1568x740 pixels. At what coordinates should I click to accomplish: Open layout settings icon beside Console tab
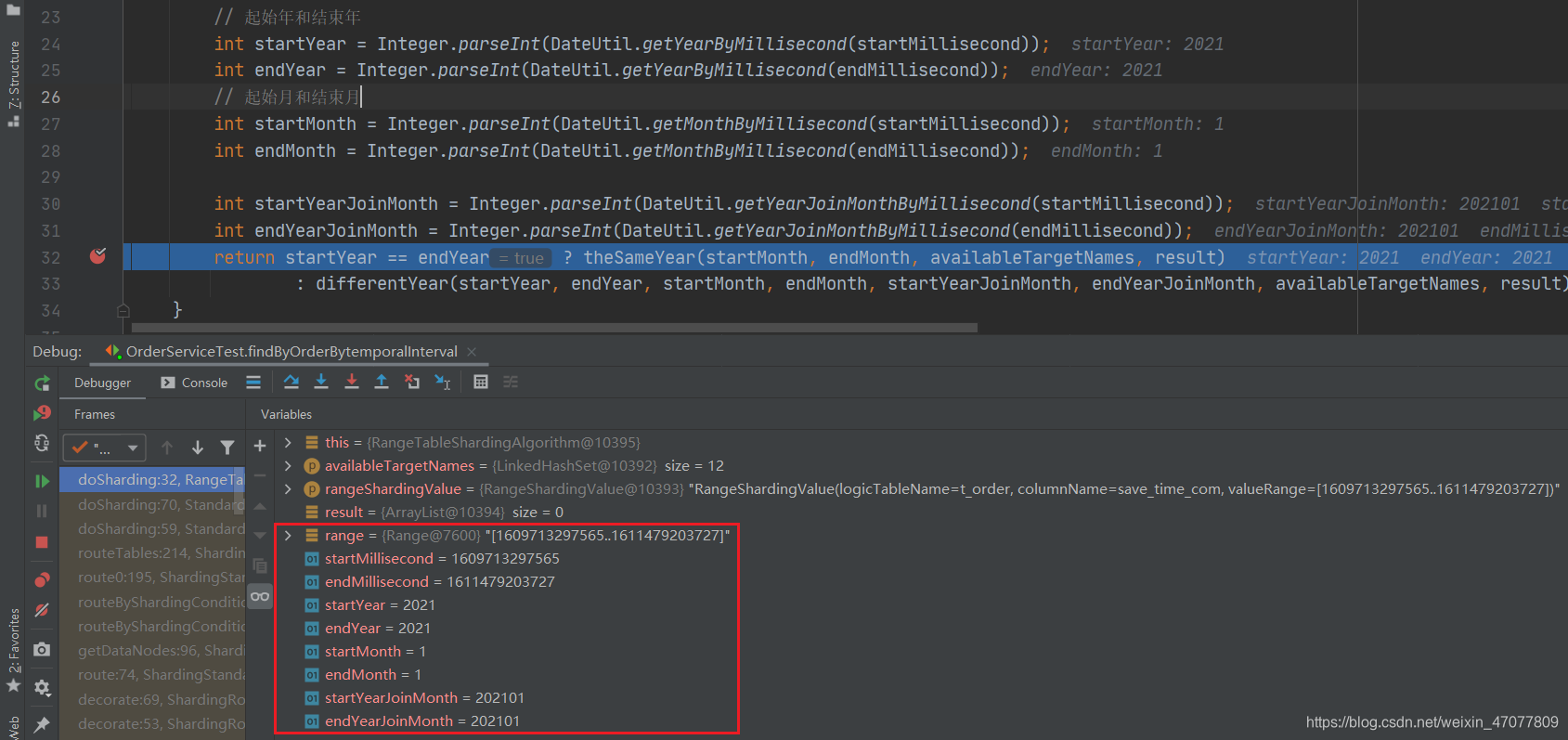(253, 383)
